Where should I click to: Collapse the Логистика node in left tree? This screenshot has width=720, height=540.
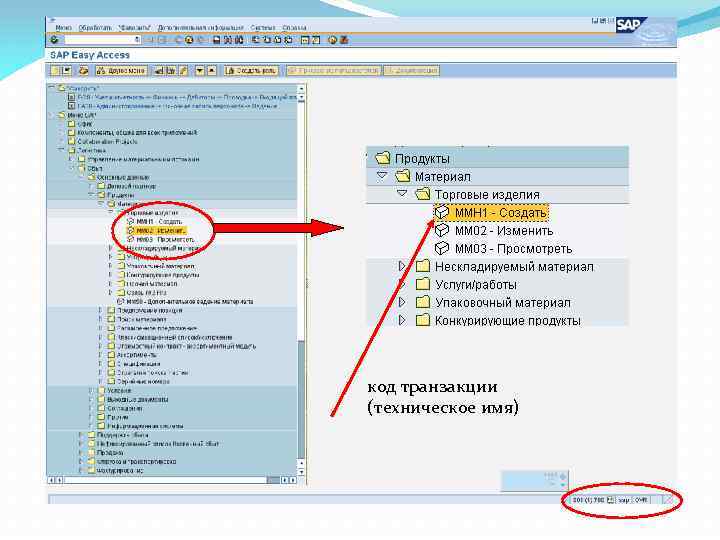click(x=62, y=150)
